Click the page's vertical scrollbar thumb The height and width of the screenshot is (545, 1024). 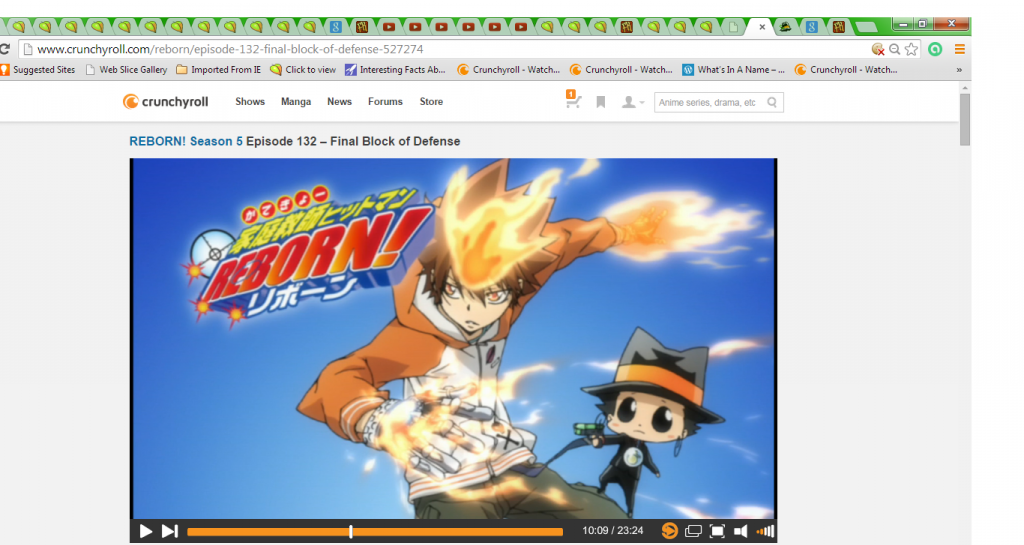(x=965, y=119)
